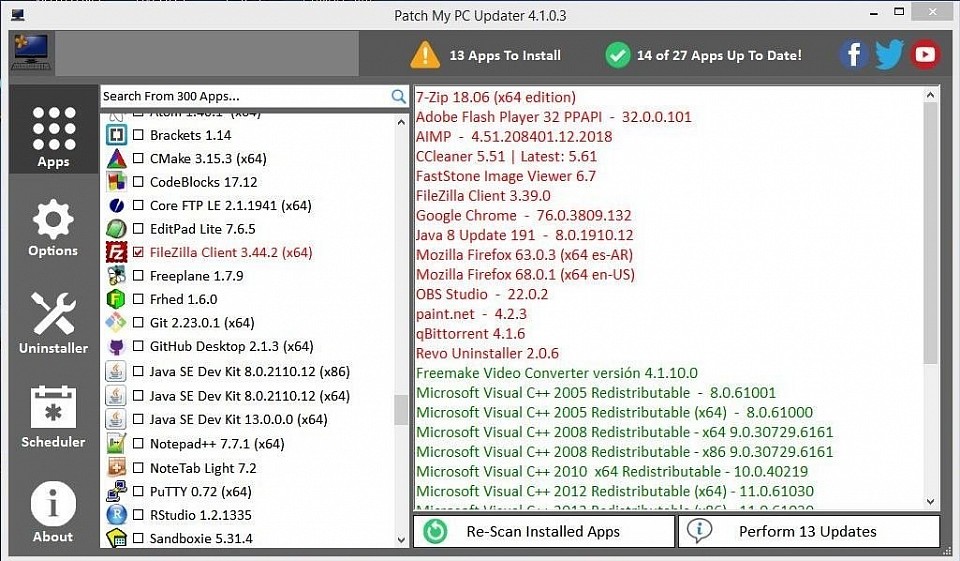Click the Sandboxie app icon
The image size is (960, 561).
[x=116, y=538]
